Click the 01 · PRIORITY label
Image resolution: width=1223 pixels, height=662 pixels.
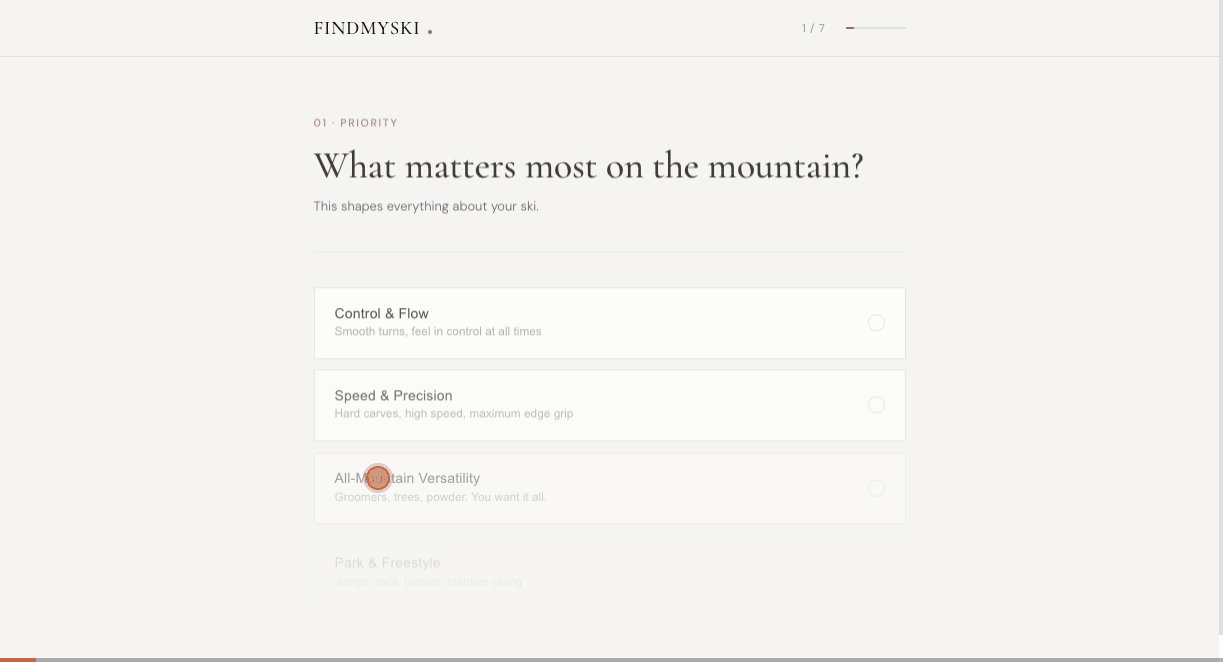pyautogui.click(x=356, y=122)
